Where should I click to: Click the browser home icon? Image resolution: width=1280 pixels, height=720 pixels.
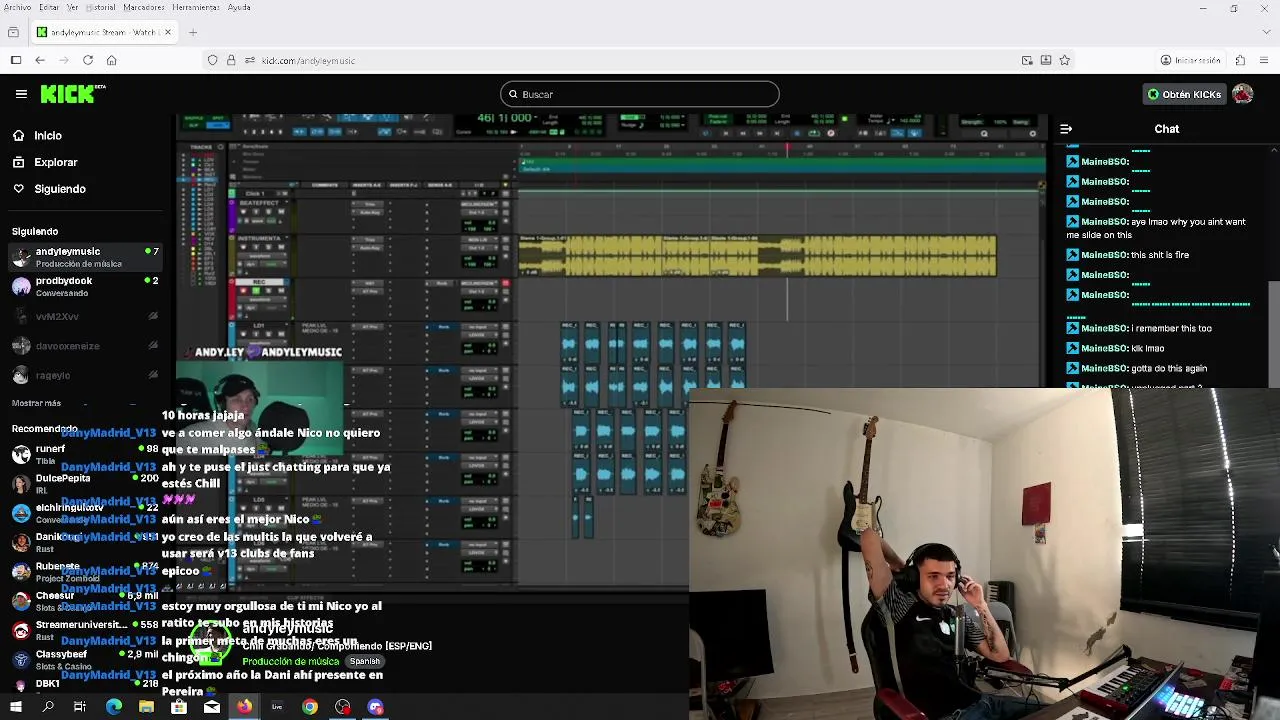[x=111, y=60]
